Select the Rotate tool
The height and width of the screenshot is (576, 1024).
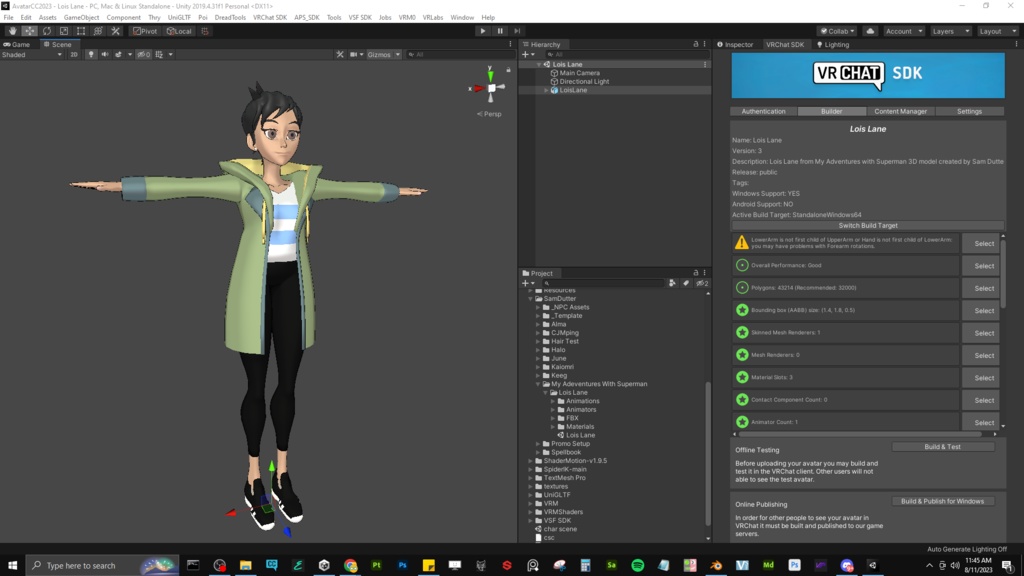47,31
